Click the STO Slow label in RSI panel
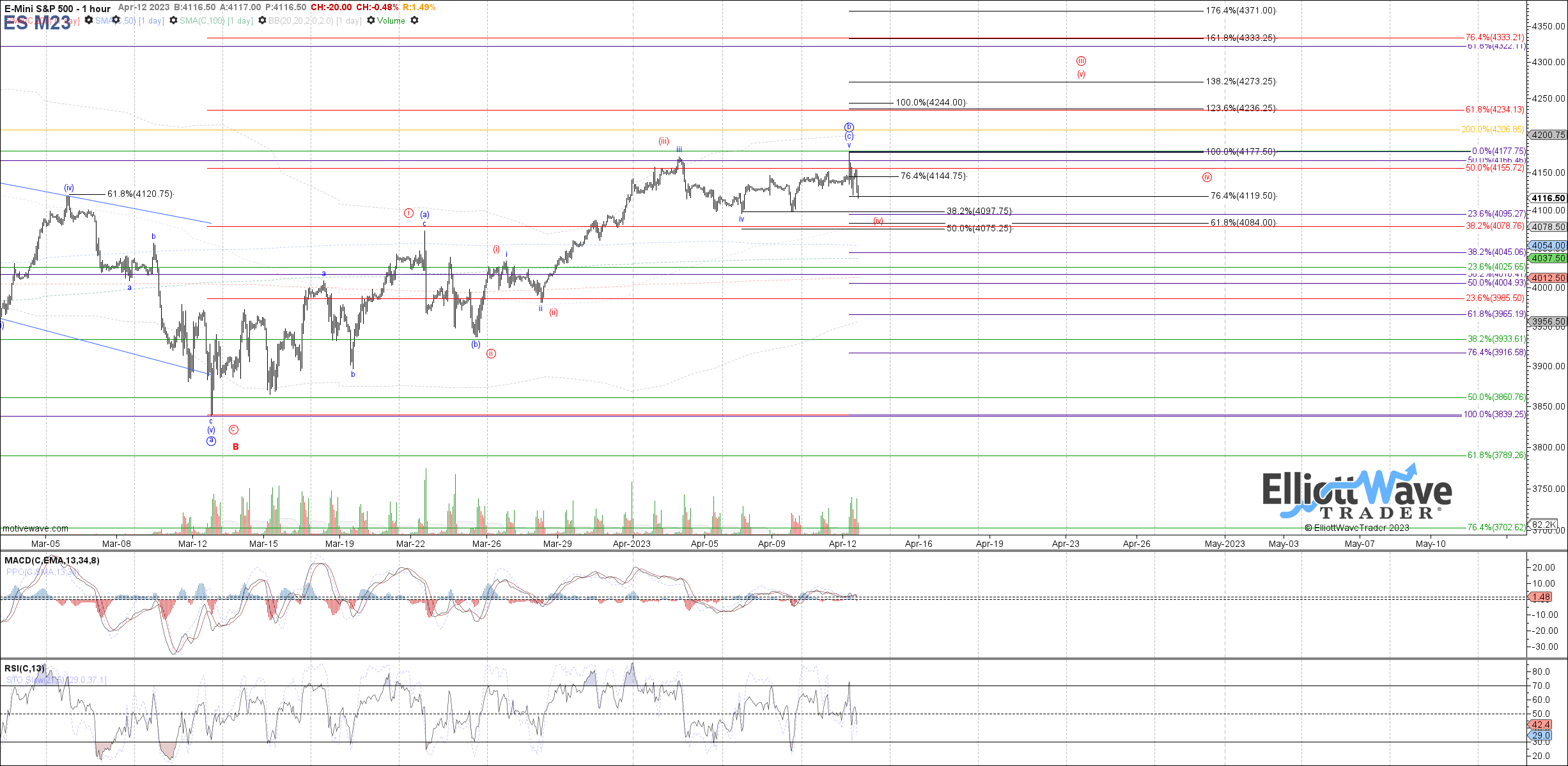The width and height of the screenshot is (1568, 766). pos(56,680)
